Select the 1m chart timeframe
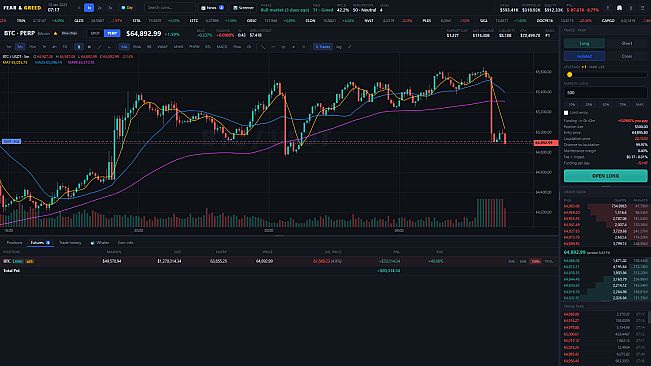Image resolution: width=651 pixels, height=366 pixels. tap(9, 47)
